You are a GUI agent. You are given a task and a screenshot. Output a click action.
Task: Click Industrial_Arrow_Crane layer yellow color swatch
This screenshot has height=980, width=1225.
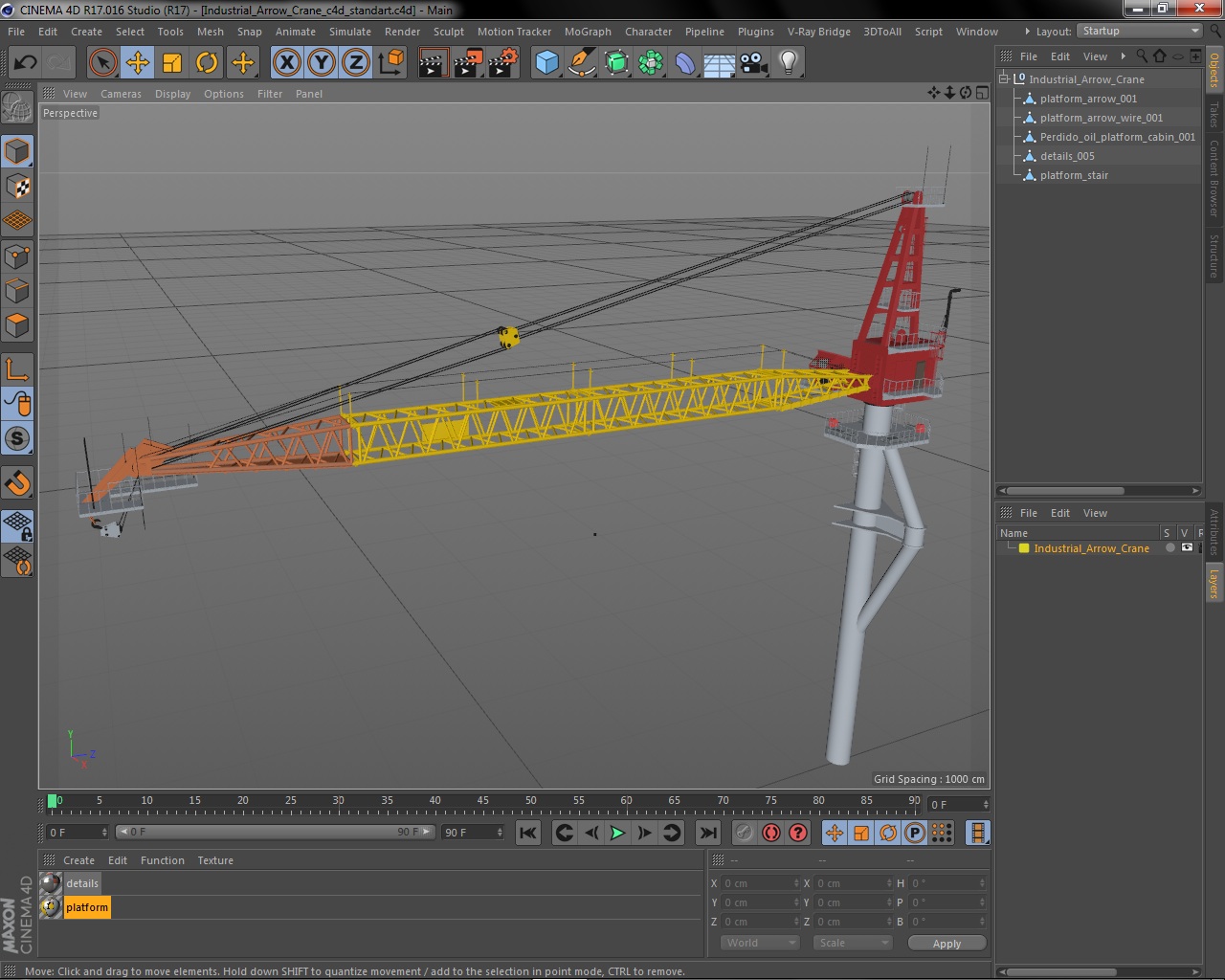pyautogui.click(x=1024, y=548)
